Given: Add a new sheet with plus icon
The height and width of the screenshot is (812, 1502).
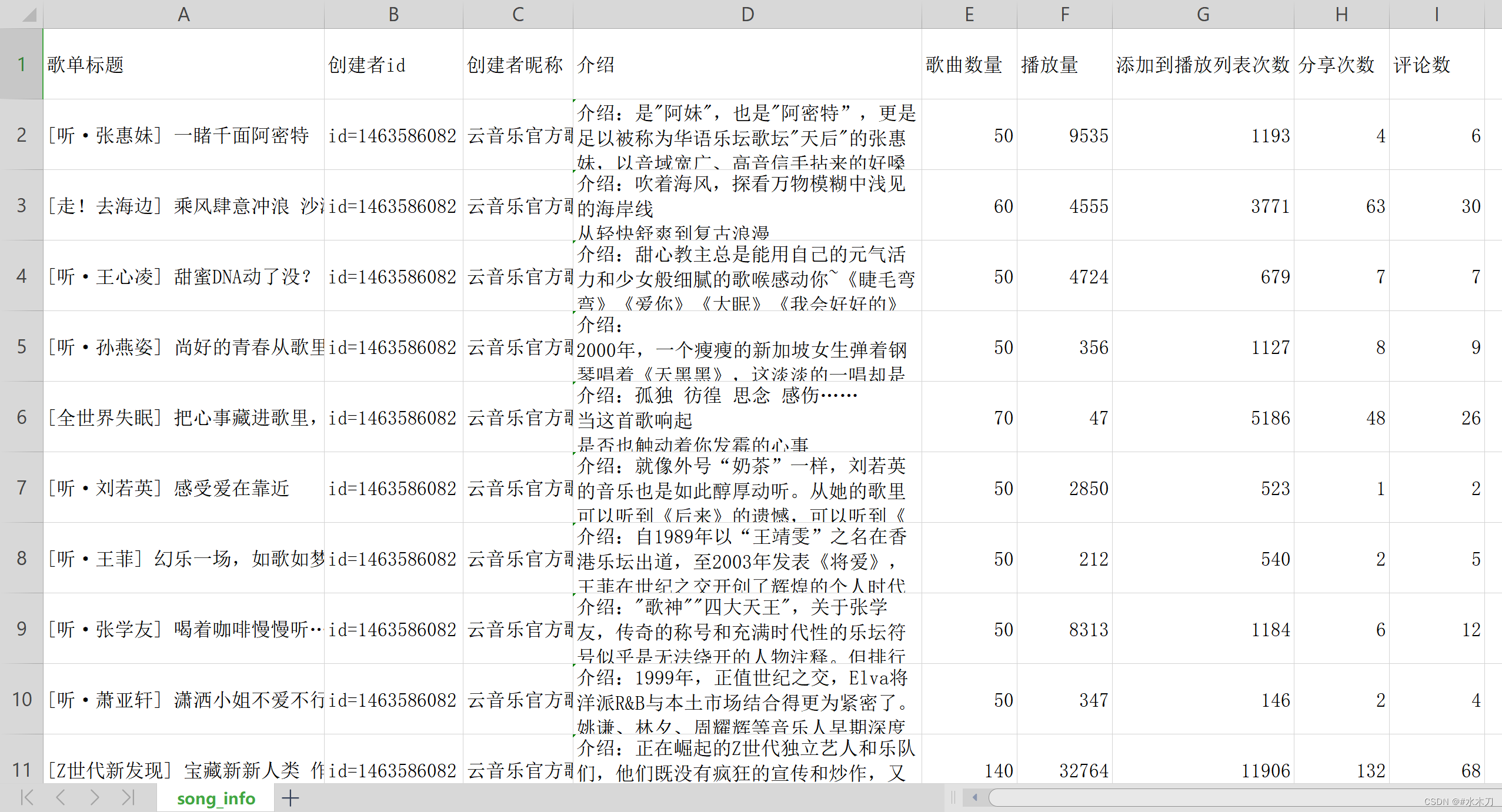Looking at the screenshot, I should coord(291,798).
